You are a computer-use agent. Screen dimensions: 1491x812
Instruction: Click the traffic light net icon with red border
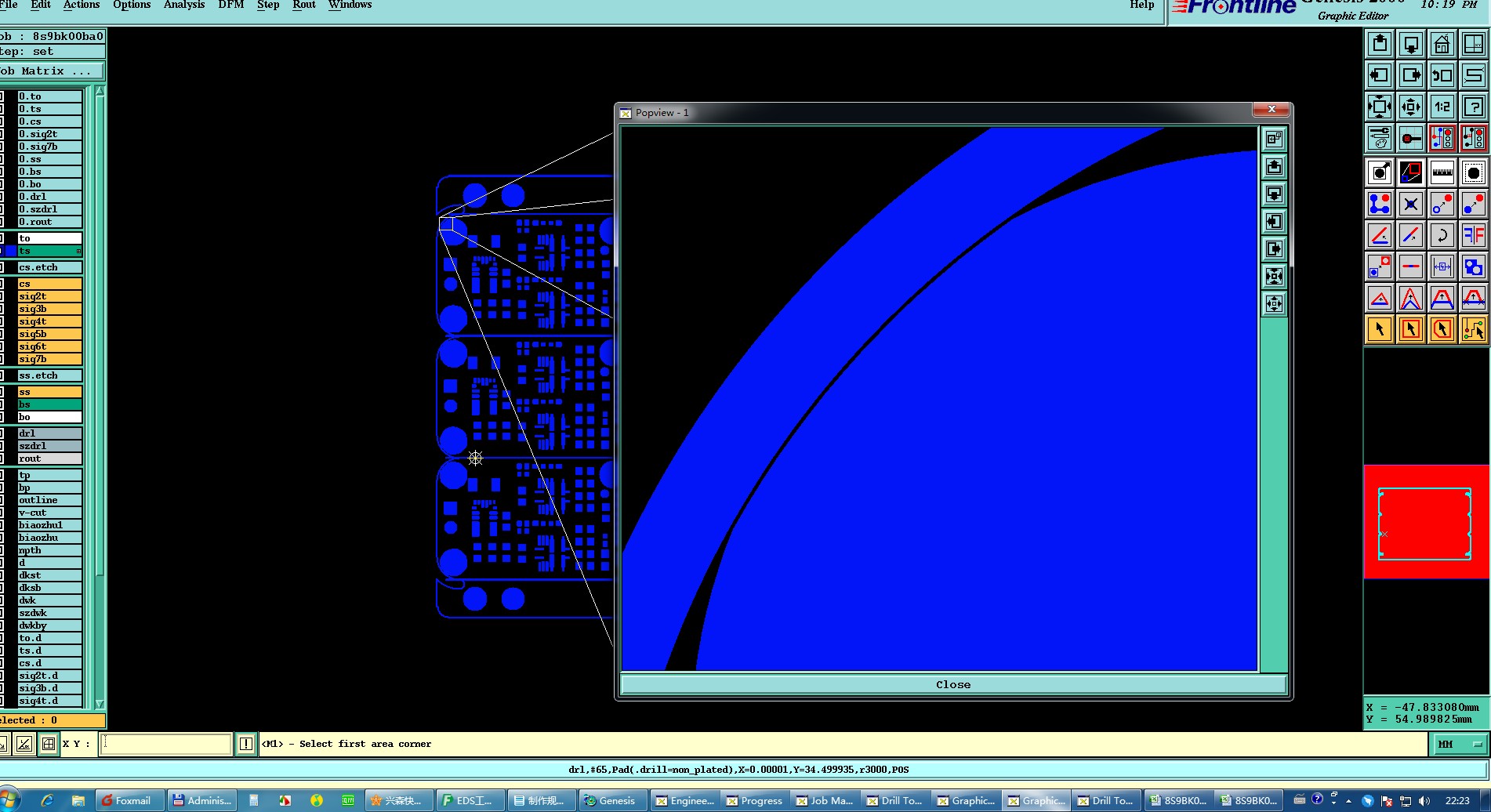click(1442, 138)
